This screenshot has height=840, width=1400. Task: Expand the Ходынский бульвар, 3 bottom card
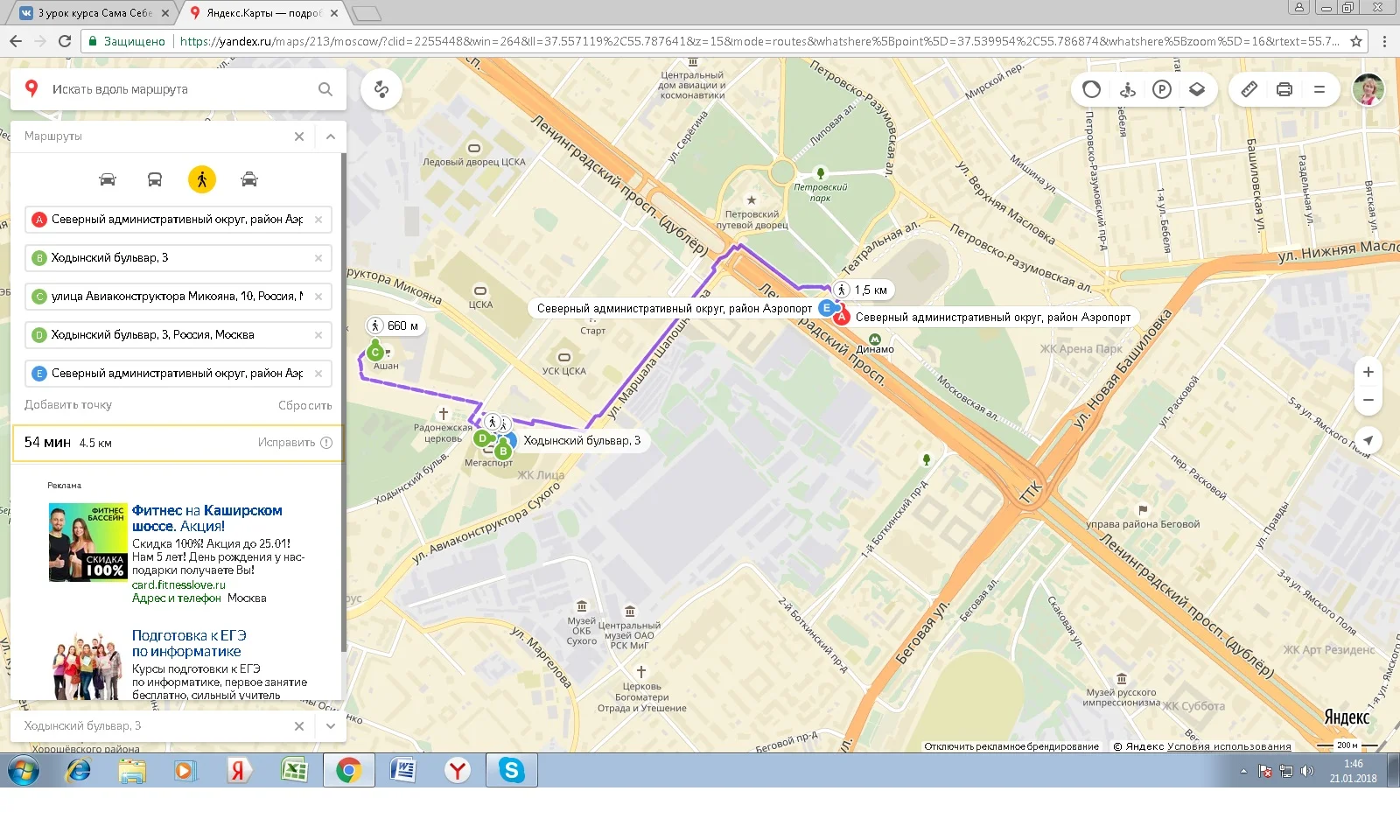331,726
